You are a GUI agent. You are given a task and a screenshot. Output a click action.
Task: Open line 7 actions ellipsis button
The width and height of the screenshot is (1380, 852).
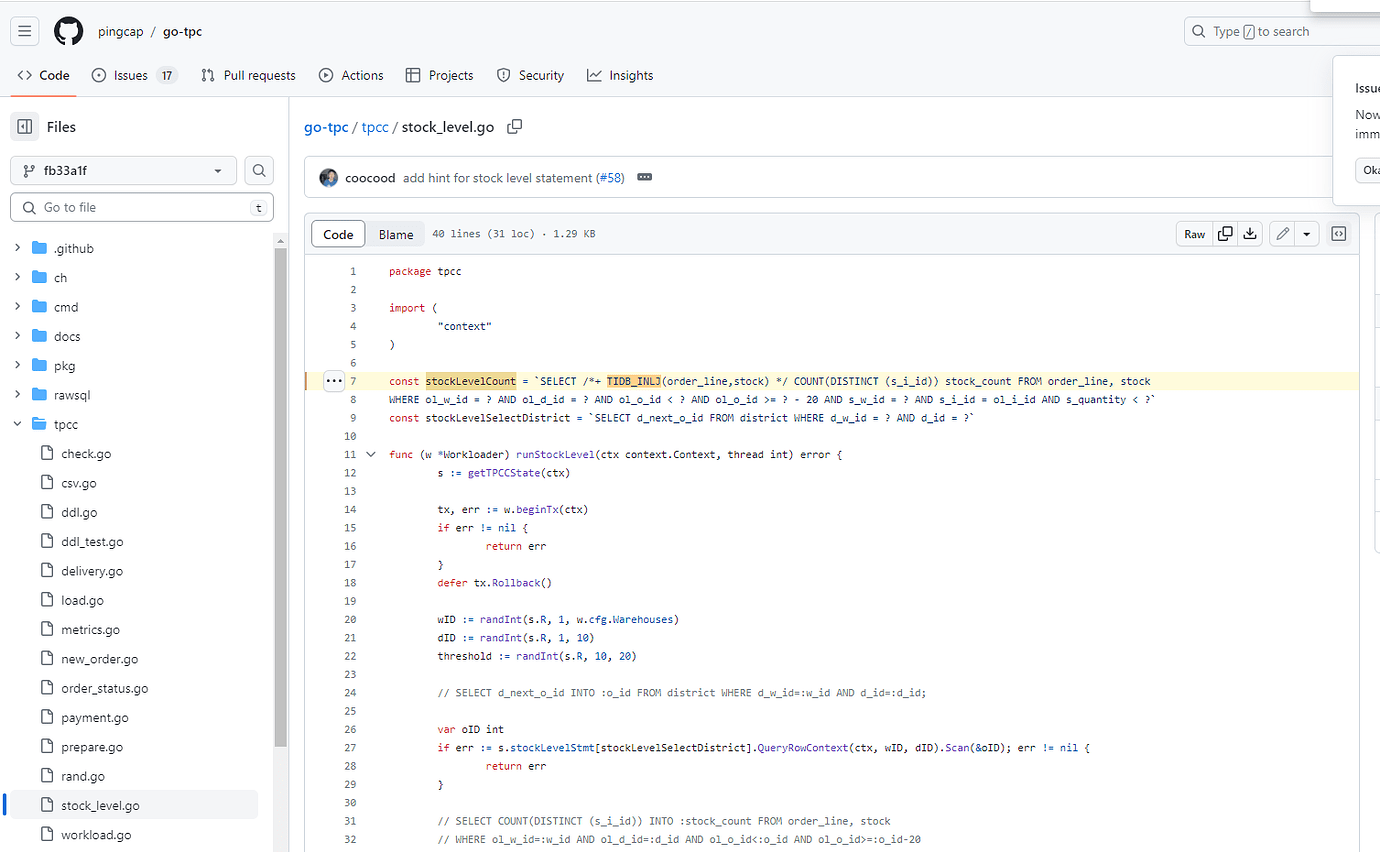(334, 381)
